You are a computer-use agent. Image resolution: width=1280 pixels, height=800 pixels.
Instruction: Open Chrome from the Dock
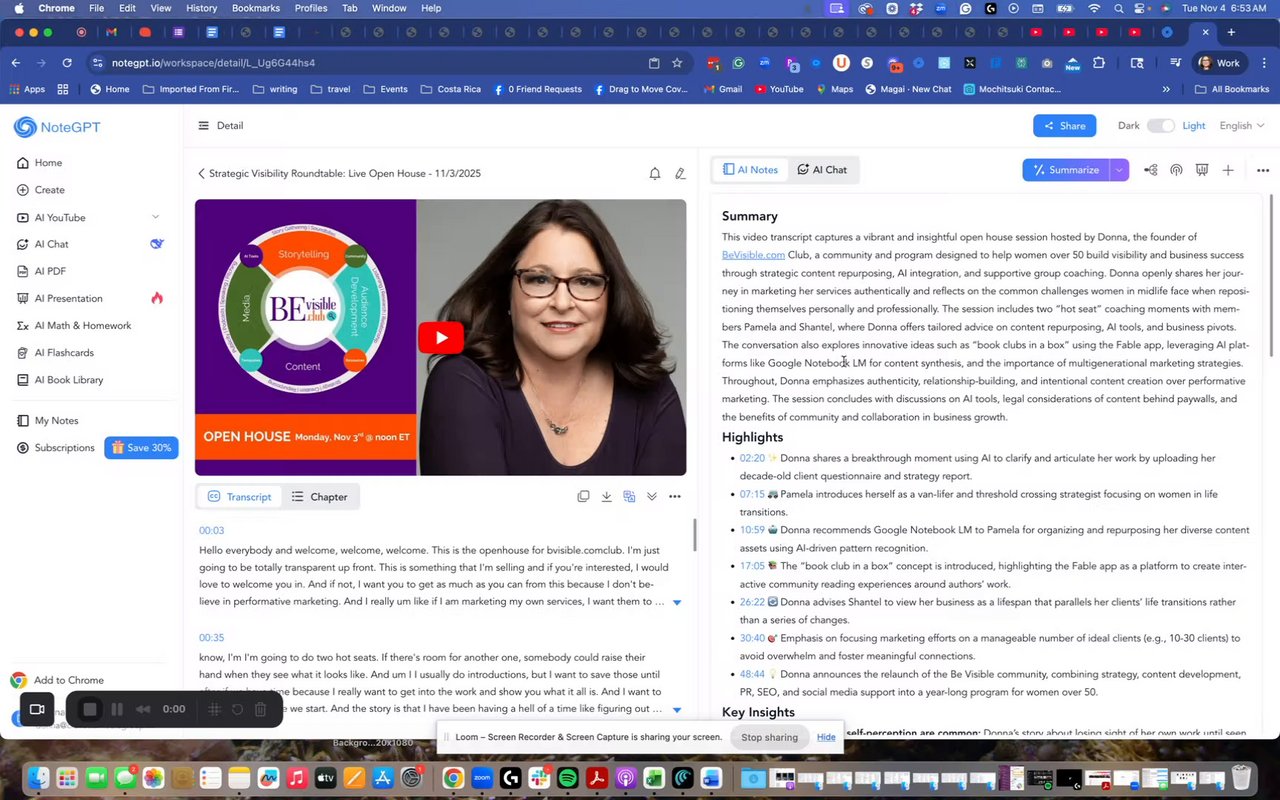coord(453,778)
